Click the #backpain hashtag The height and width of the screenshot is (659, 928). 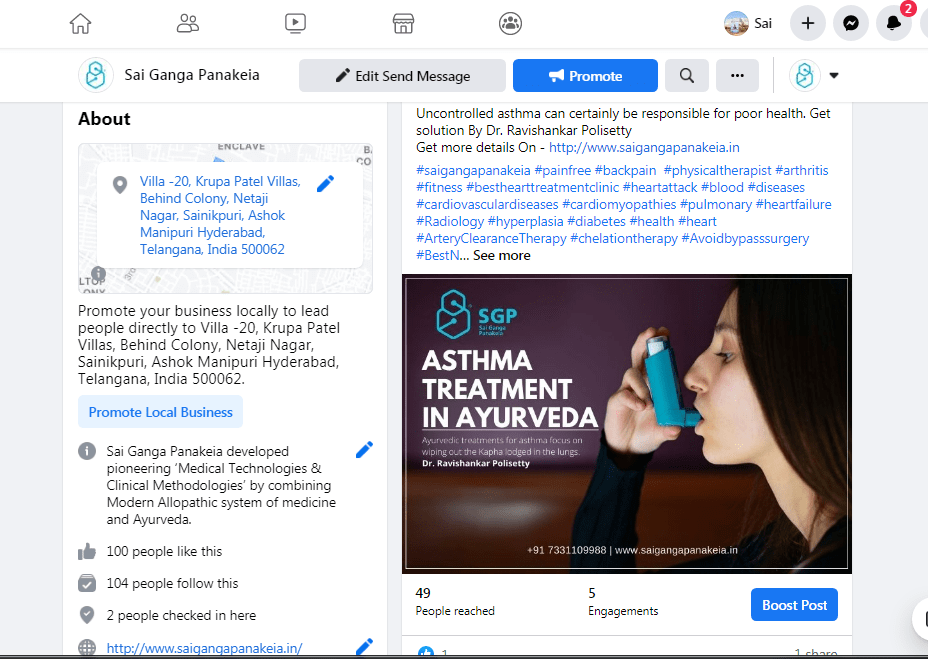[x=626, y=171]
